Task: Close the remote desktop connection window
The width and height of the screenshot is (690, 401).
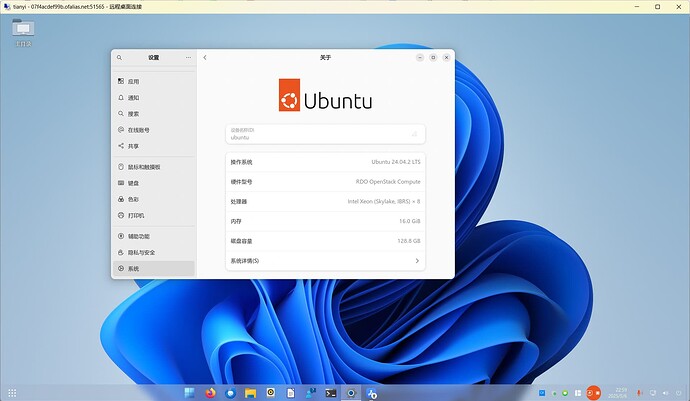Action: click(679, 7)
